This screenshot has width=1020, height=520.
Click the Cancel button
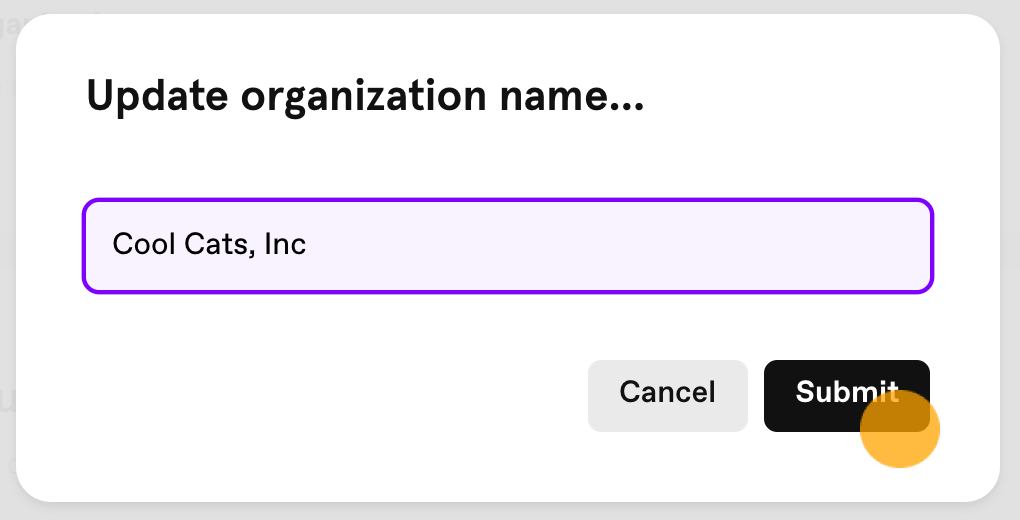pyautogui.click(x=667, y=396)
